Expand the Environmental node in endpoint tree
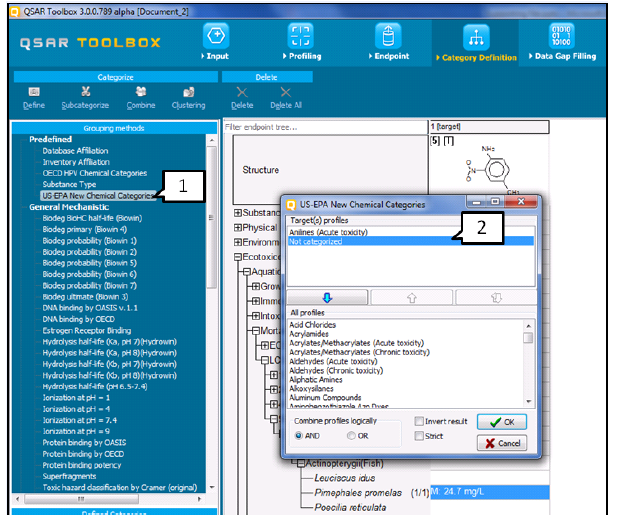 pos(238,242)
